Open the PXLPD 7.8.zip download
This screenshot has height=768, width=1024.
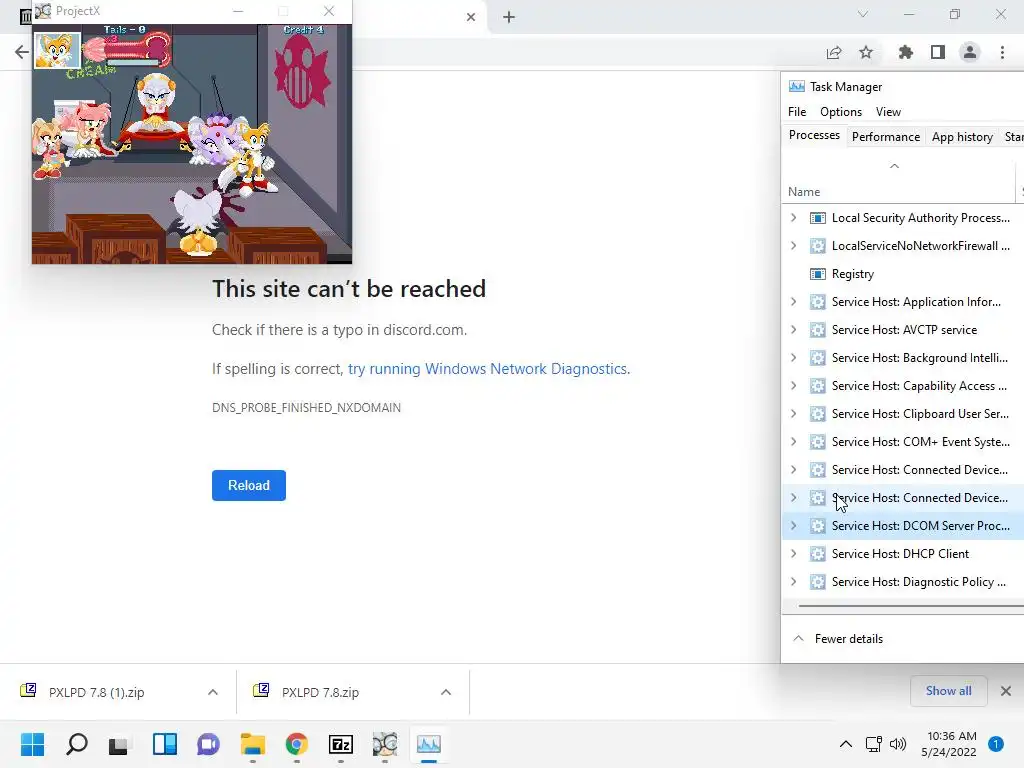(x=320, y=692)
